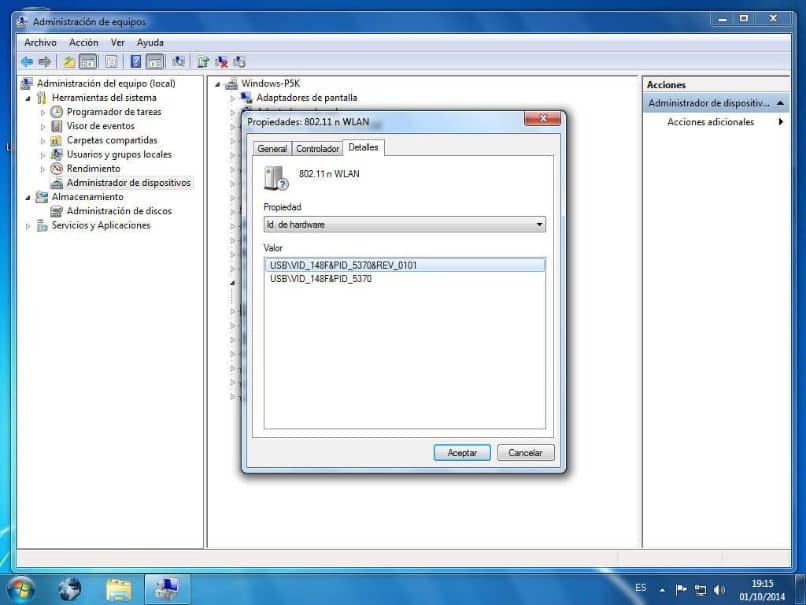The width and height of the screenshot is (806, 605).
Task: Switch to the General tab
Action: point(272,149)
